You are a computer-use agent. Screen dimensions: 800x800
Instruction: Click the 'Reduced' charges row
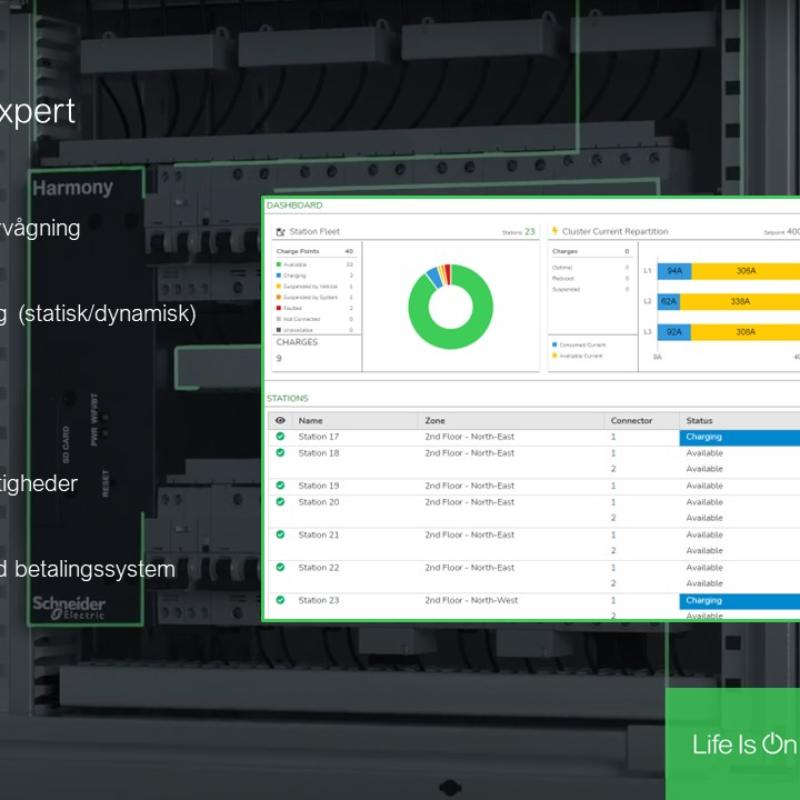tap(590, 278)
